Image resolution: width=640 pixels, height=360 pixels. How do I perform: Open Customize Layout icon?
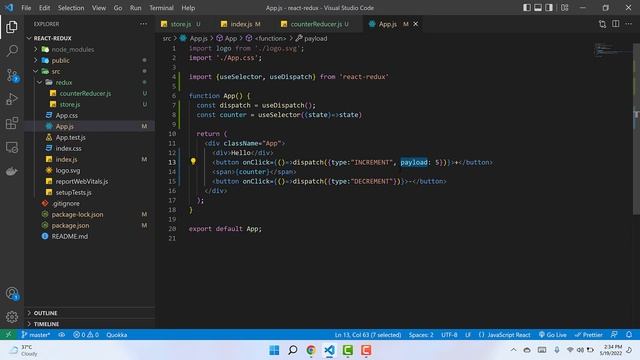click(x=564, y=8)
